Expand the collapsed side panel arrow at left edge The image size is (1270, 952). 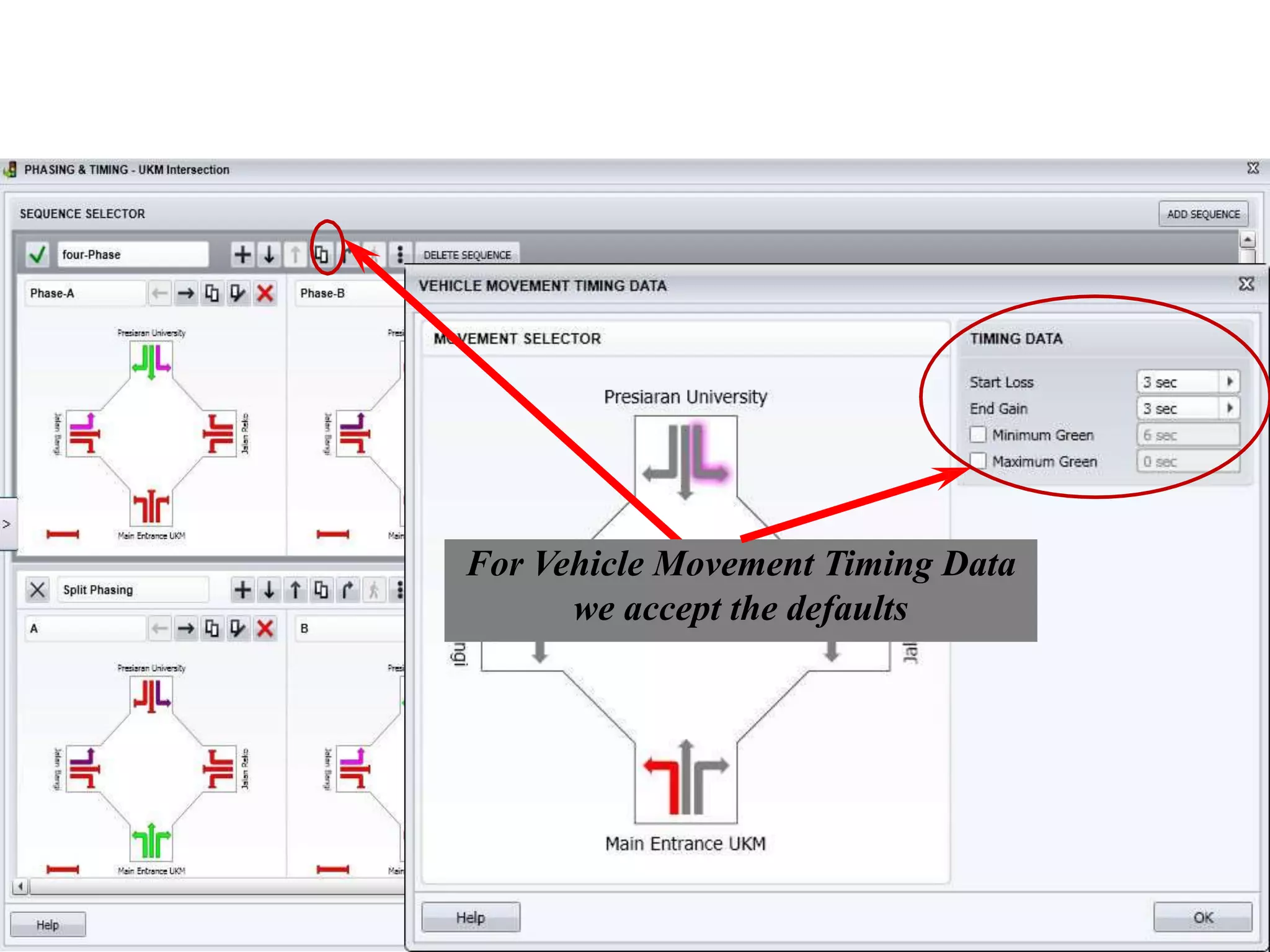tap(7, 524)
